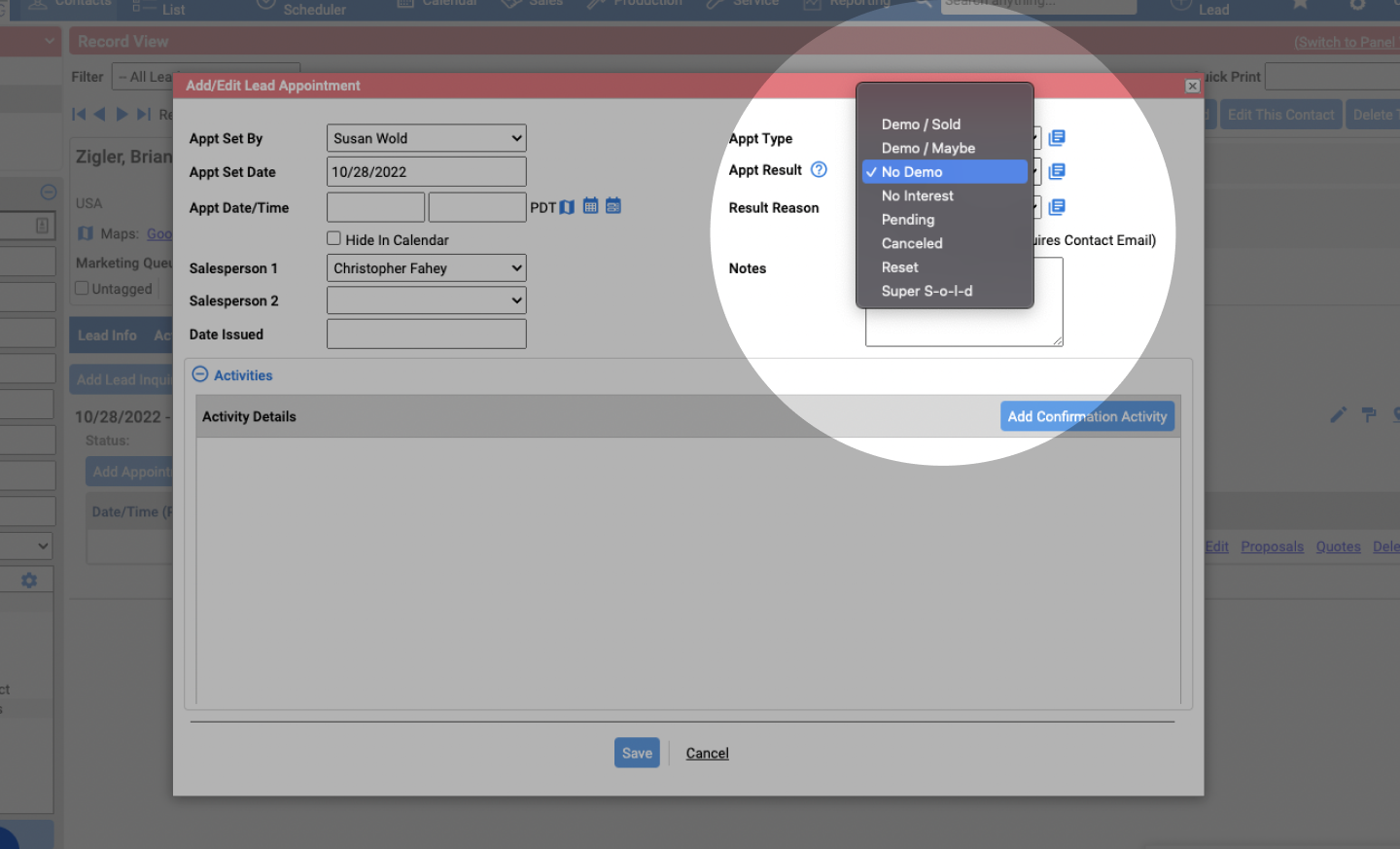Open the Proposals link
This screenshot has height=849, width=1400.
(1272, 547)
